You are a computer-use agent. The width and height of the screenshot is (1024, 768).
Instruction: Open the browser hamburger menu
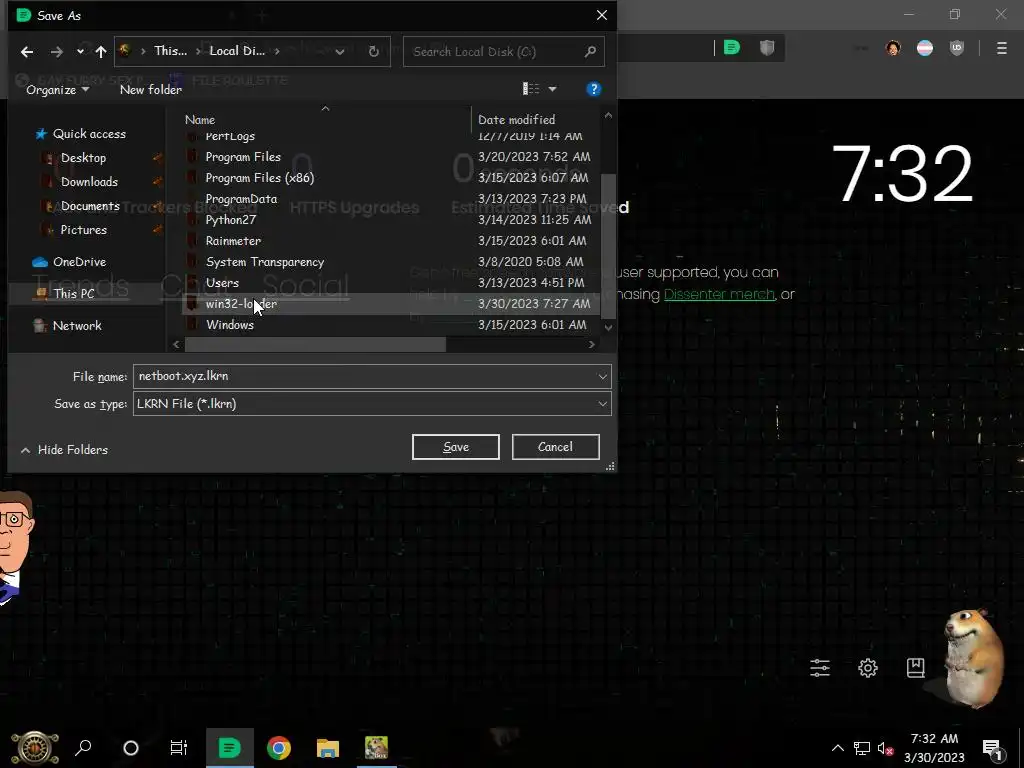click(1002, 48)
